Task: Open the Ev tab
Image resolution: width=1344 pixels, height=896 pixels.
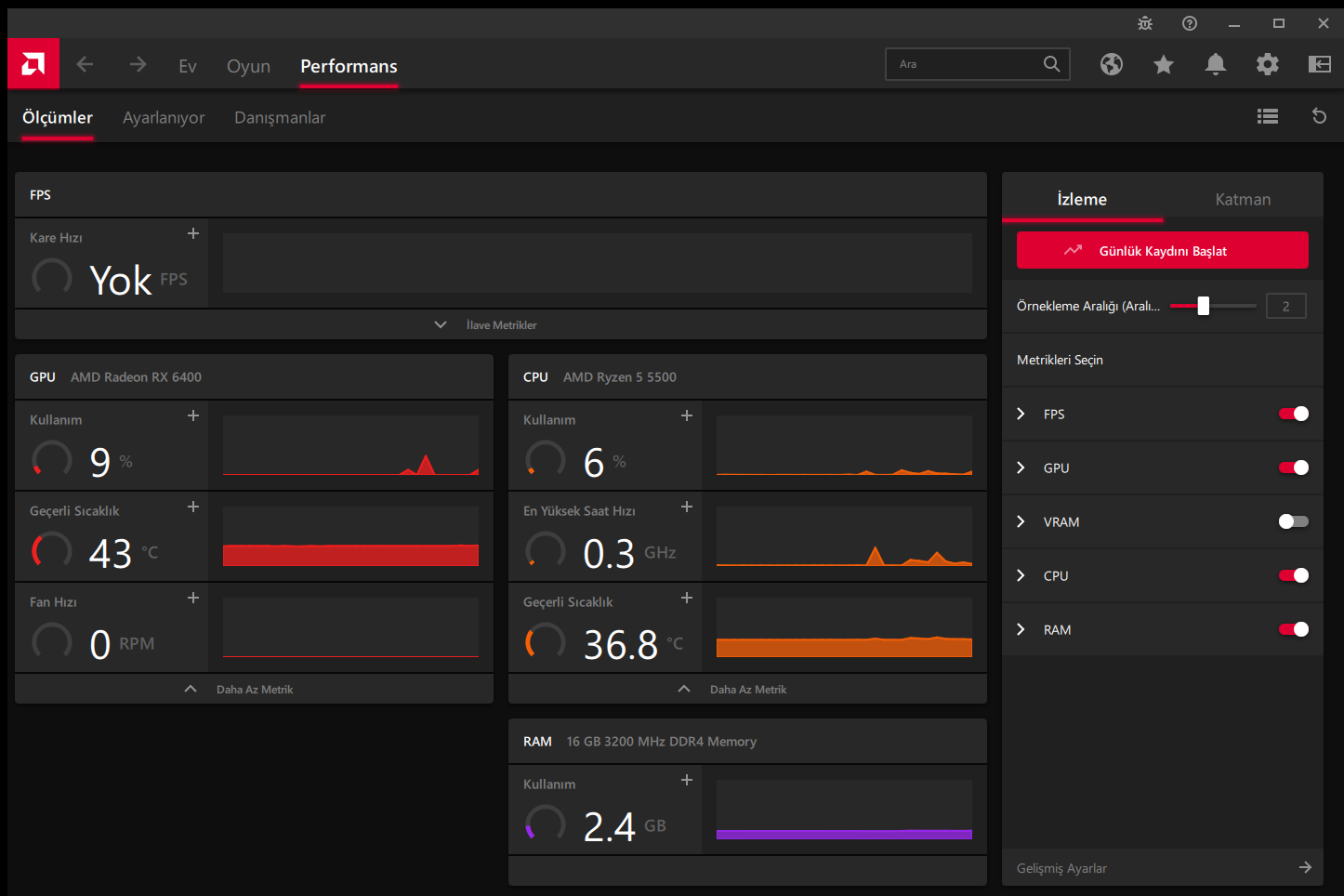Action: pyautogui.click(x=188, y=66)
